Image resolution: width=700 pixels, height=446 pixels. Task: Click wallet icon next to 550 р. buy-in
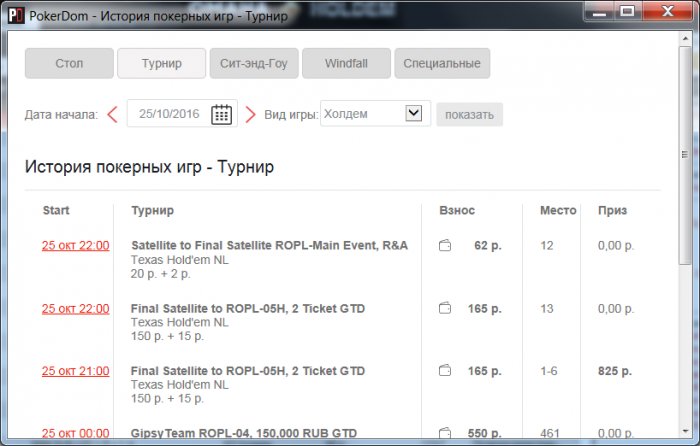click(445, 433)
